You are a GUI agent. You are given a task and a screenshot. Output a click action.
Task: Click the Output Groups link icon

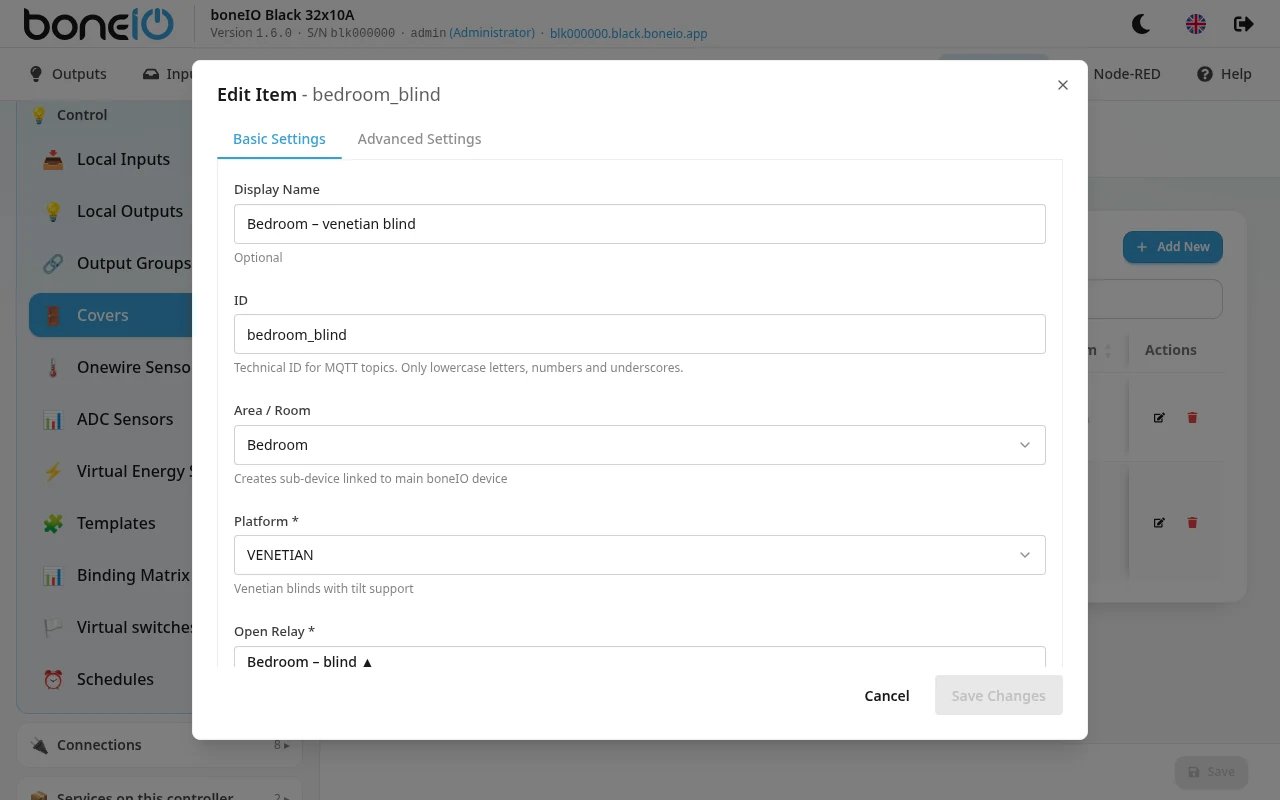[53, 263]
